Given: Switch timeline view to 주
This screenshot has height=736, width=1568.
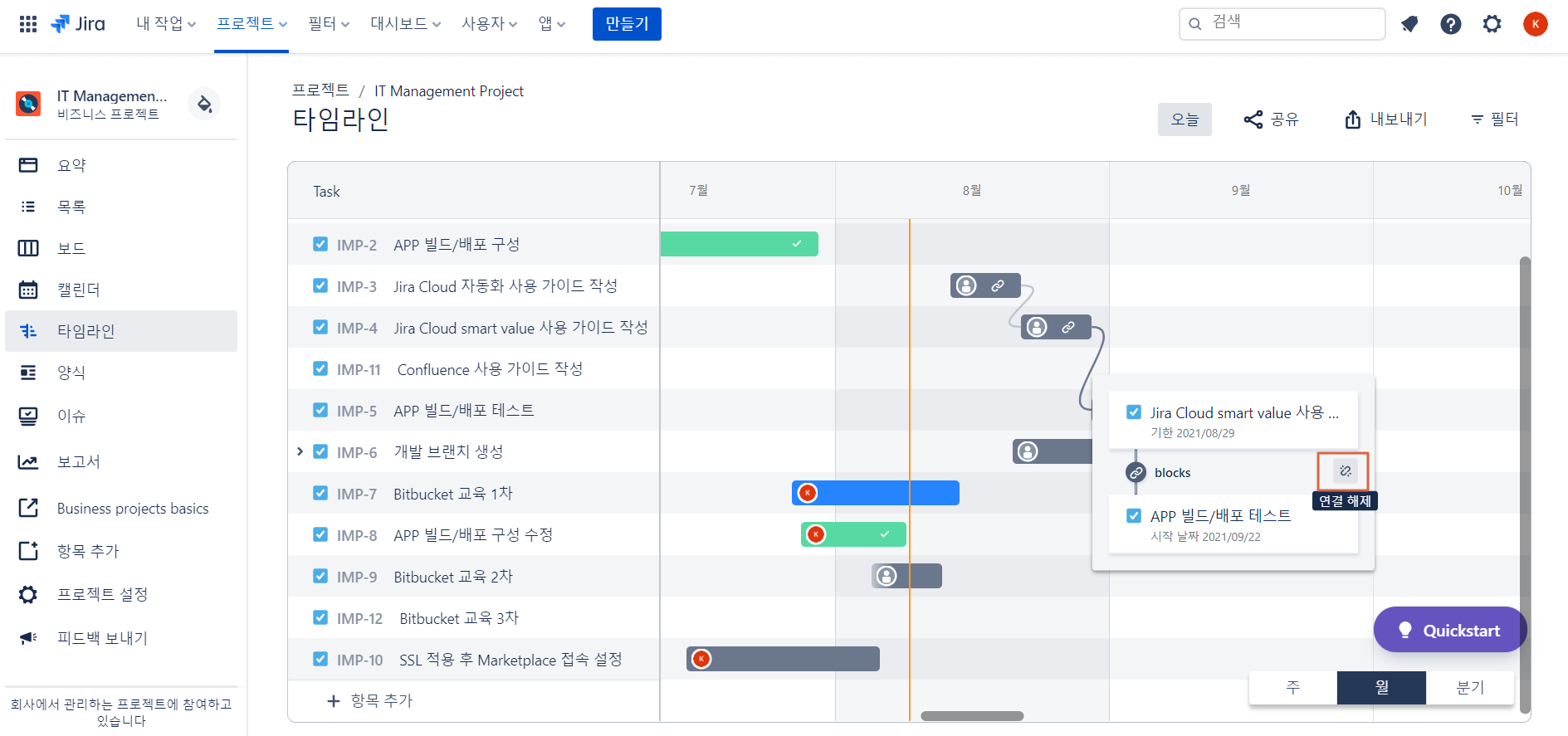Looking at the screenshot, I should point(1293,687).
